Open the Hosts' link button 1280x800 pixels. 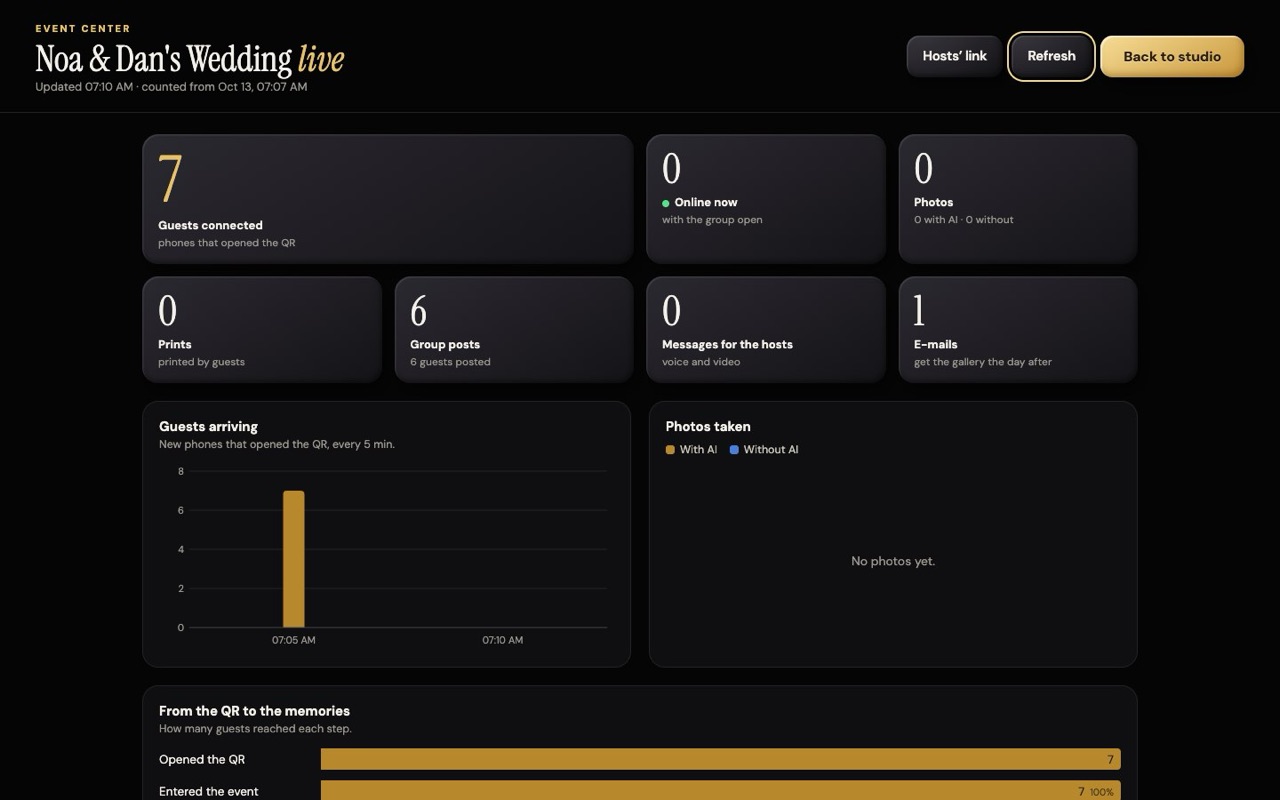tap(954, 56)
